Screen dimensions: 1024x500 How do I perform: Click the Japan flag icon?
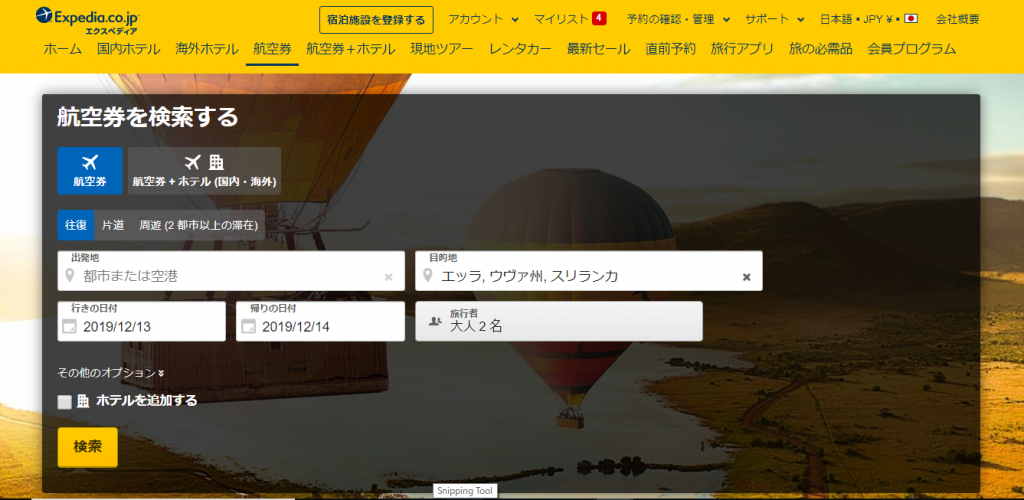click(911, 19)
